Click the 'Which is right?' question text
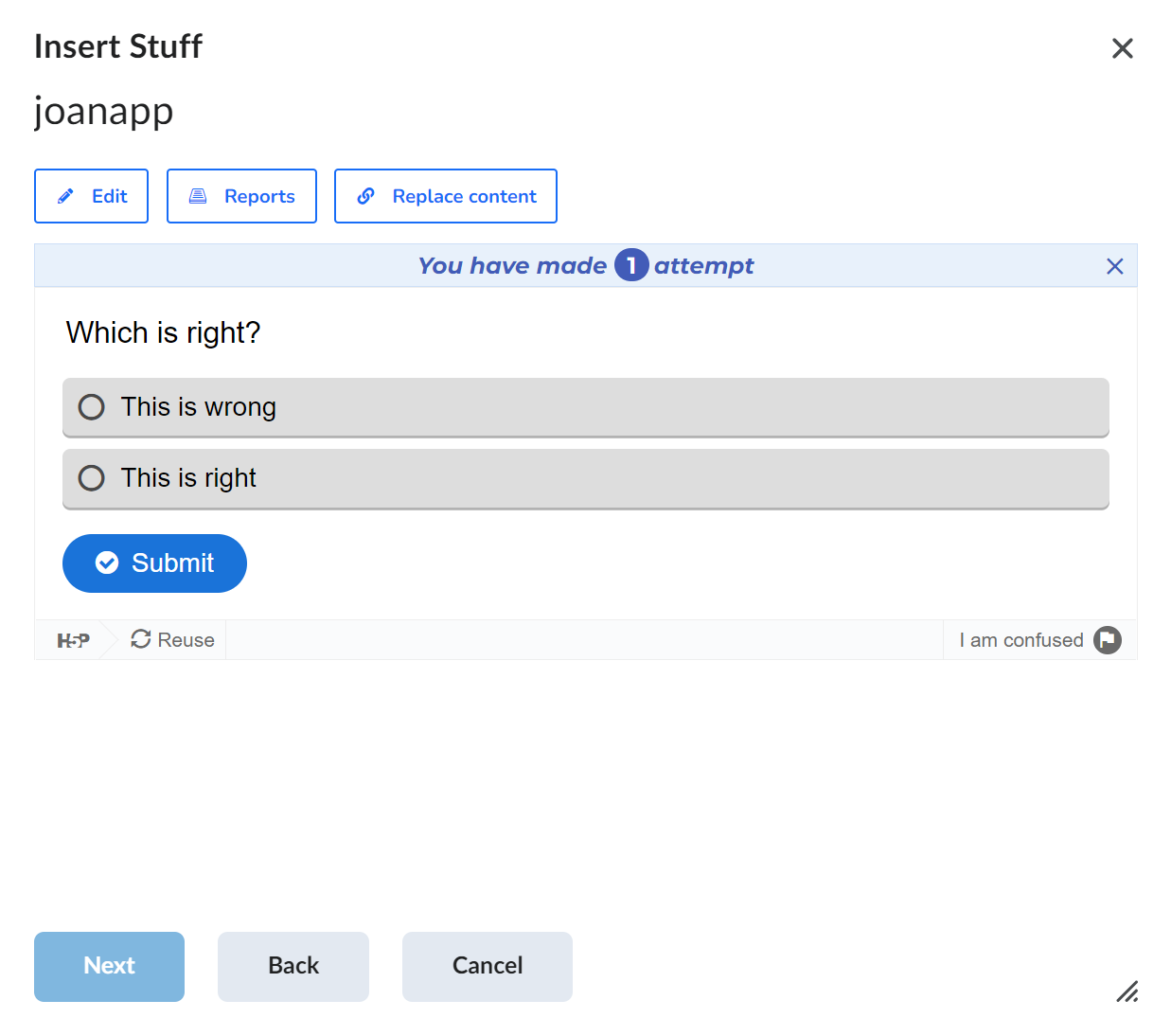 163,332
